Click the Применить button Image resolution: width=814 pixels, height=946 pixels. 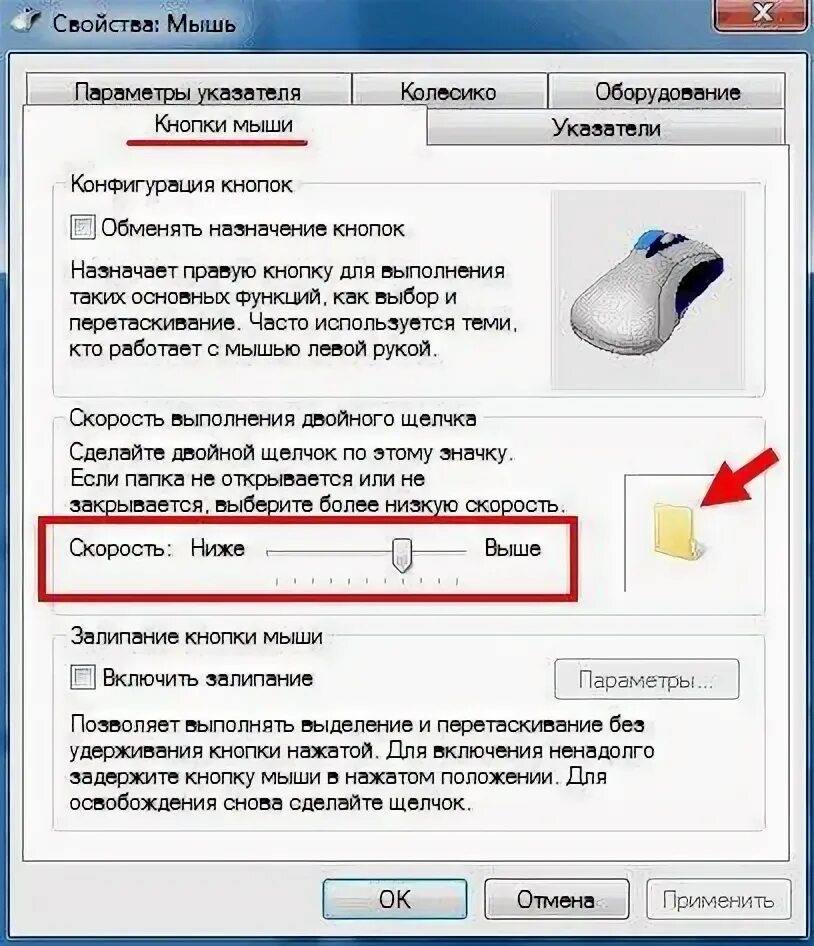click(718, 899)
